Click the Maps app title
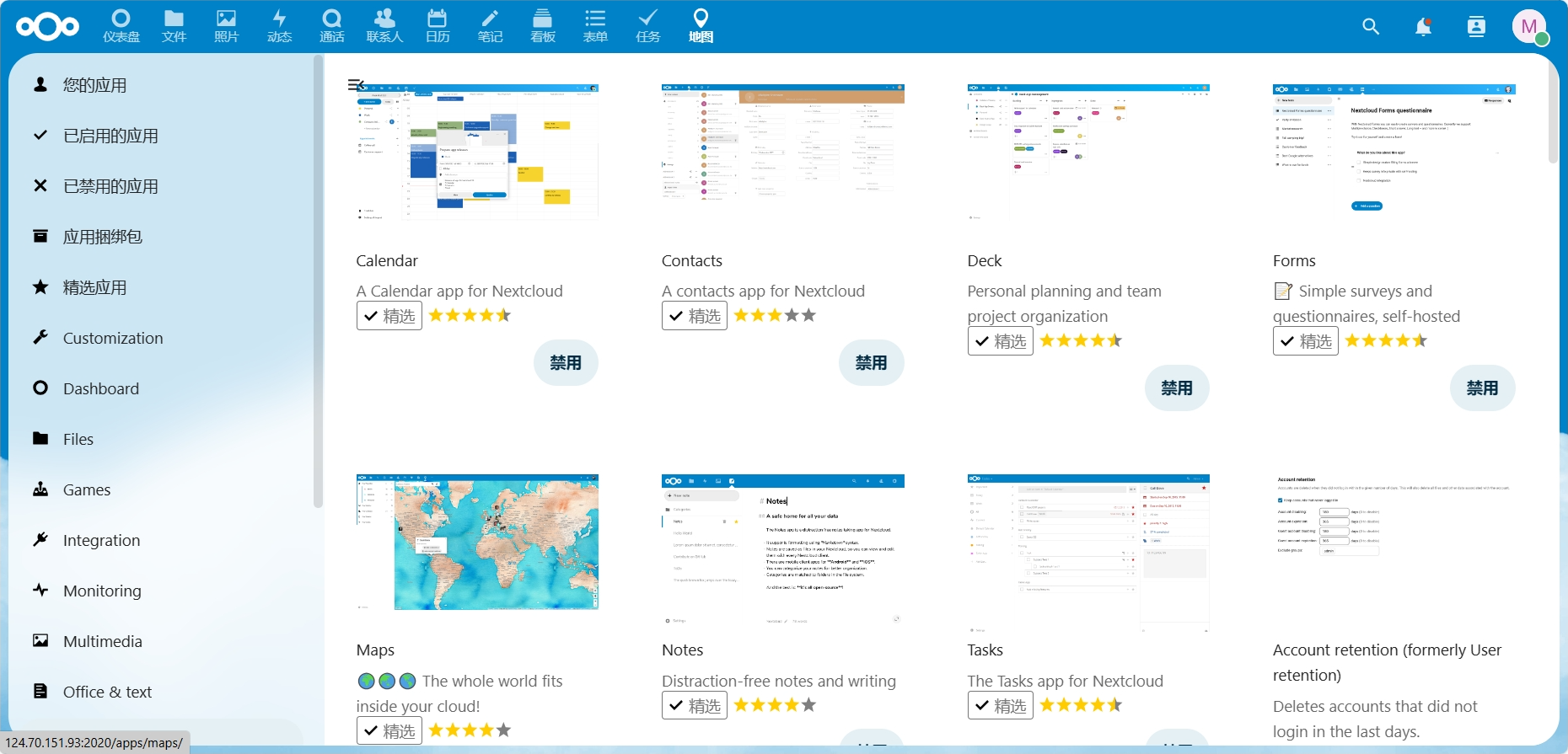 tap(375, 650)
